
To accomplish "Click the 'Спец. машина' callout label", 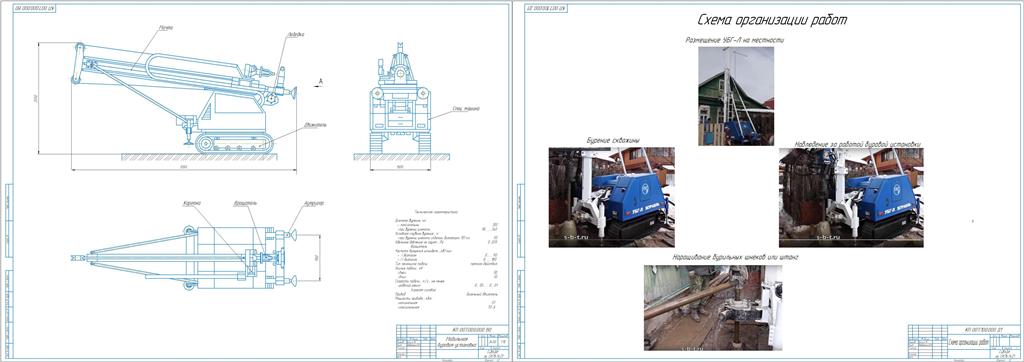I will coord(466,108).
